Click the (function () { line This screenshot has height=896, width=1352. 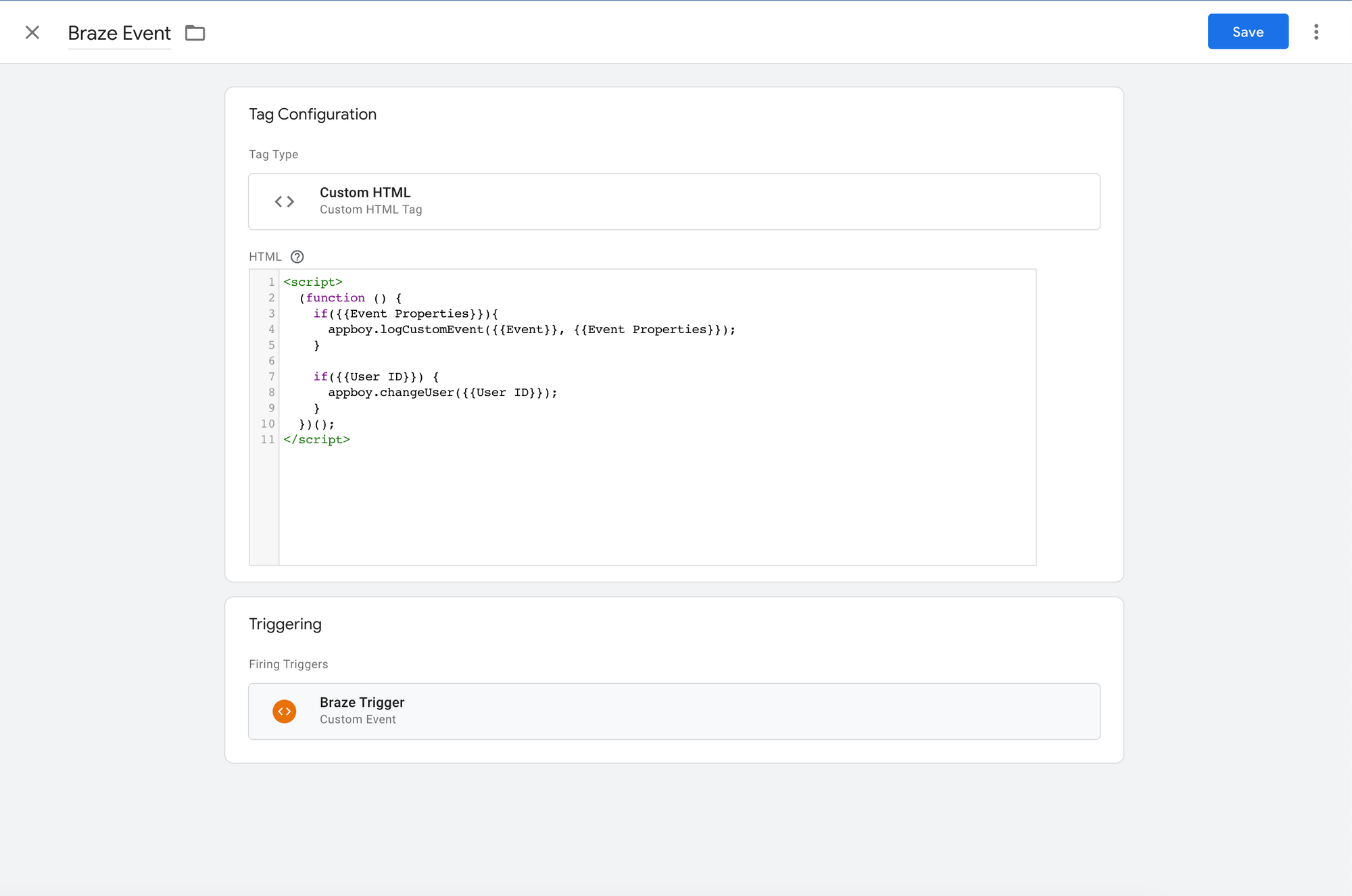[350, 298]
